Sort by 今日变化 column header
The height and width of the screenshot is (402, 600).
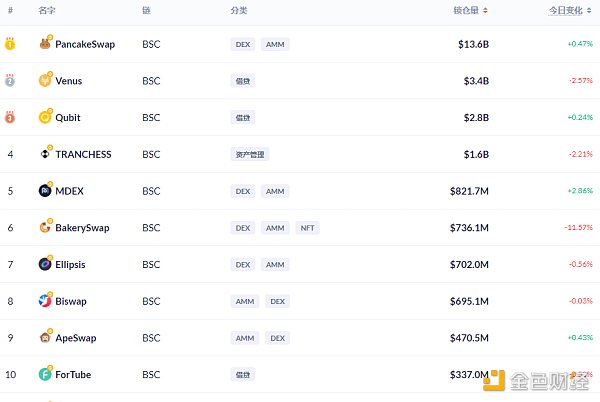point(570,10)
